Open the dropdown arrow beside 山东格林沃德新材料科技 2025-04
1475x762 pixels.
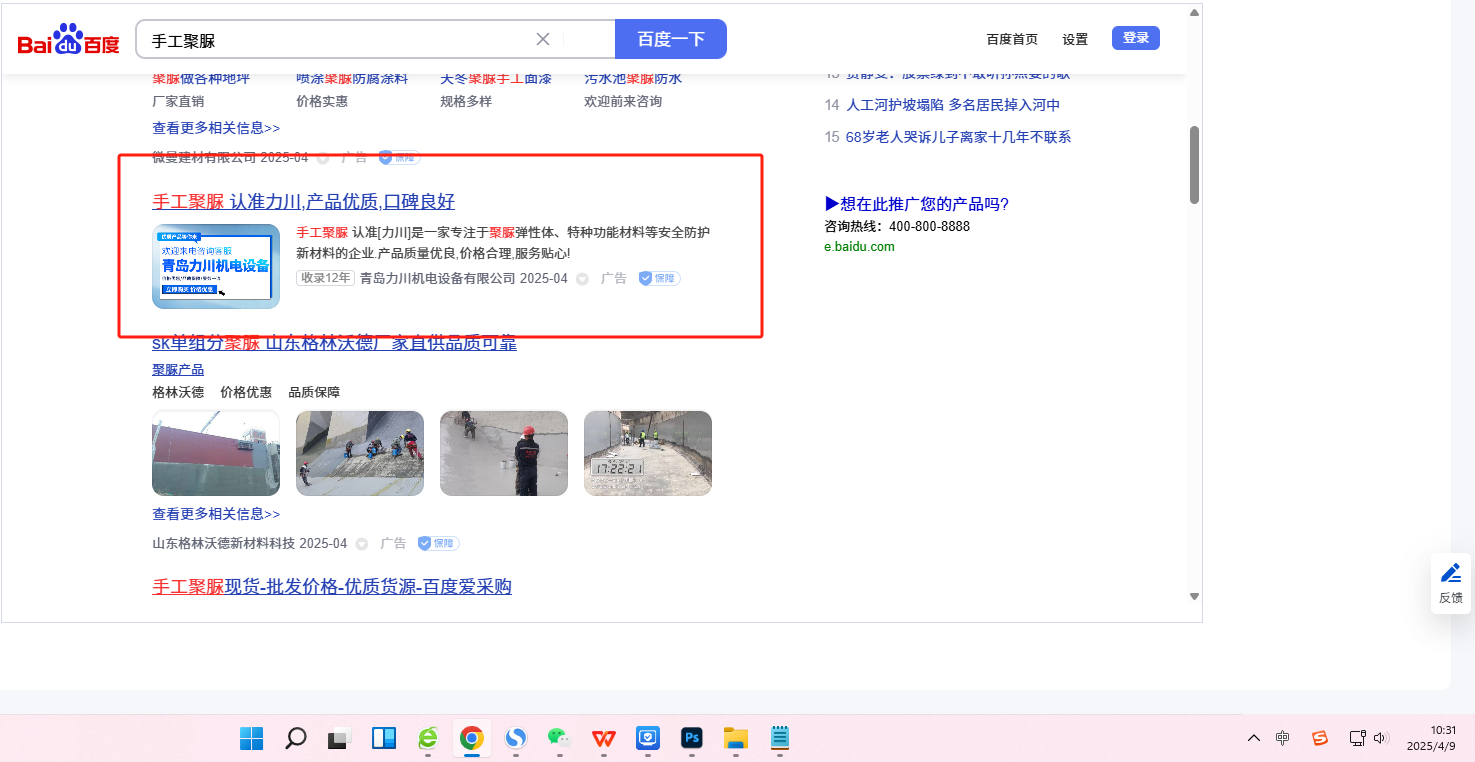(x=362, y=544)
